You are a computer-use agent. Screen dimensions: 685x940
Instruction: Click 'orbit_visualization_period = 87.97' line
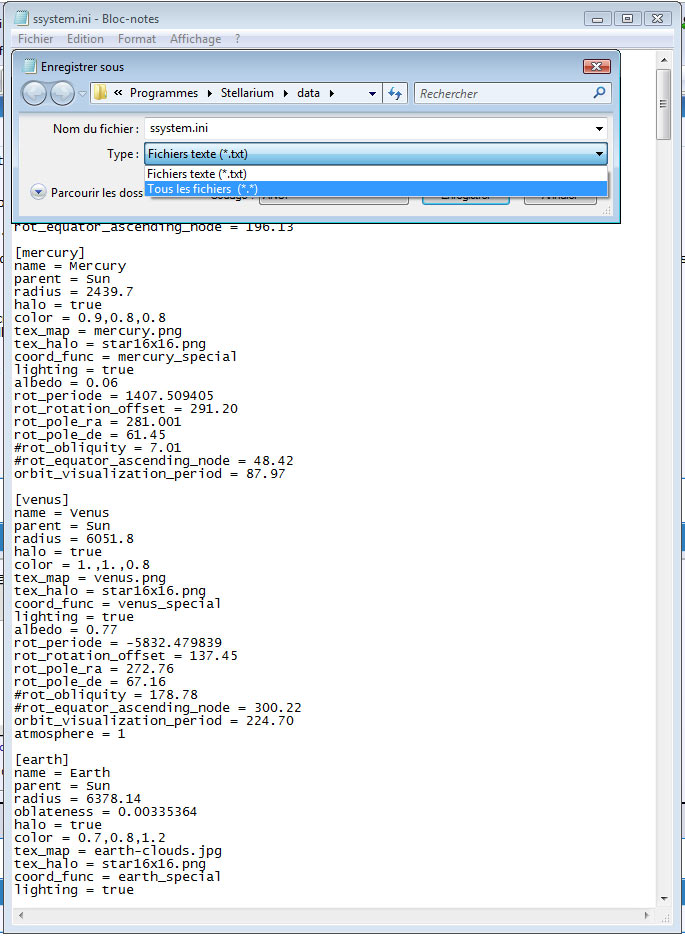tap(149, 474)
